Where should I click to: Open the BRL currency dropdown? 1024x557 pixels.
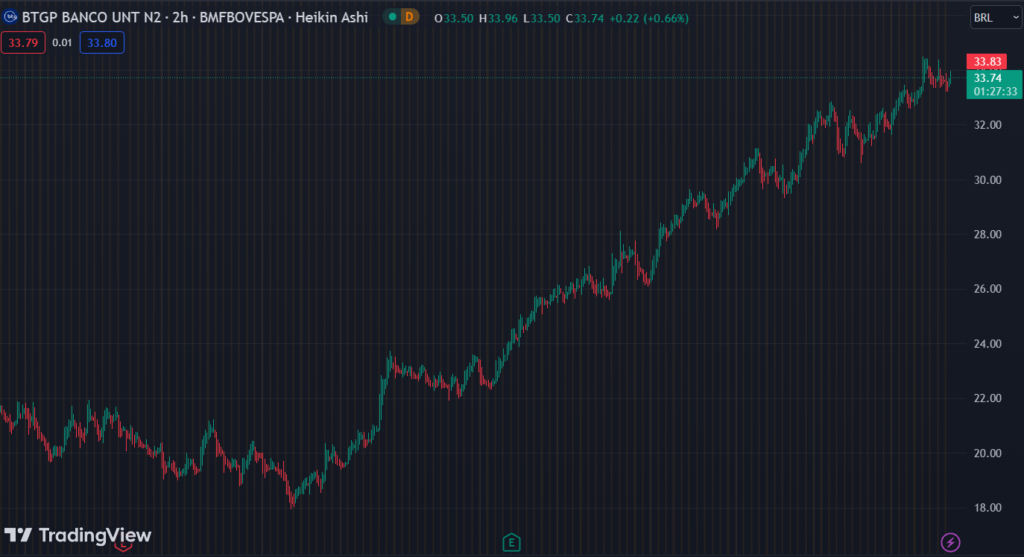[996, 18]
